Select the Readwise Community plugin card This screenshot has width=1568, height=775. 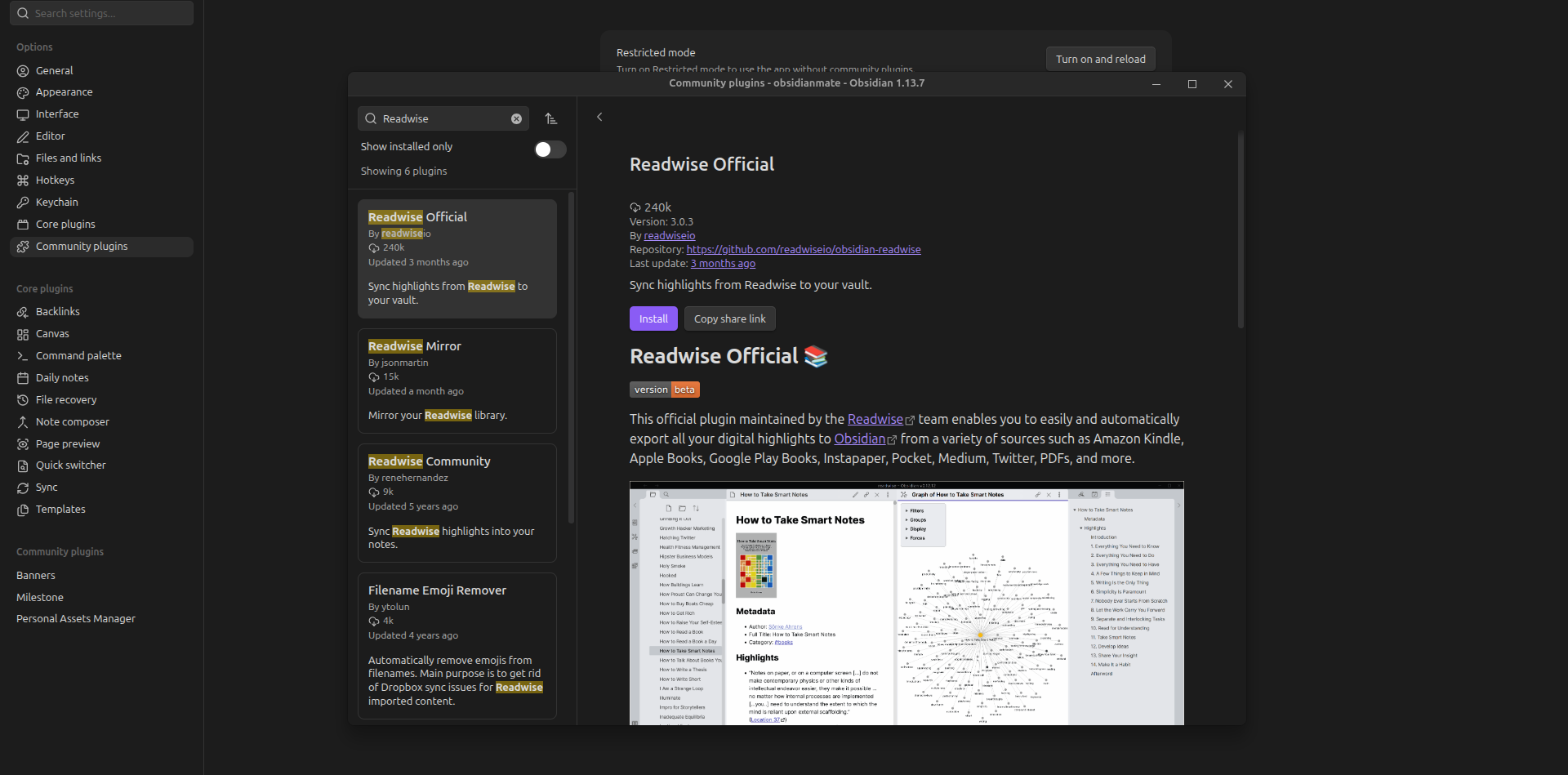pyautogui.click(x=457, y=503)
